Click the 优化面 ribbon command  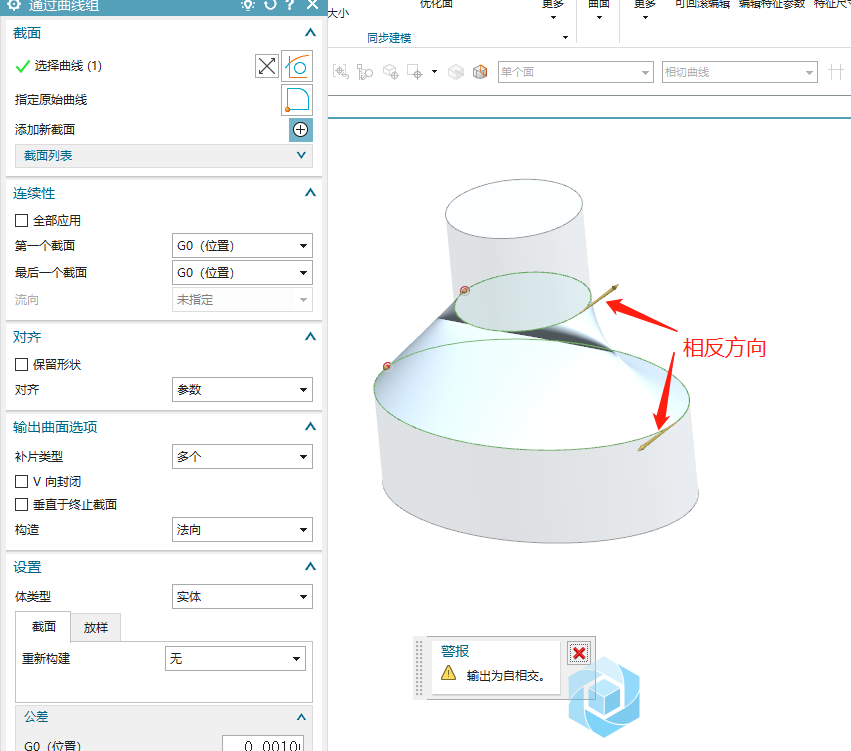[x=436, y=4]
